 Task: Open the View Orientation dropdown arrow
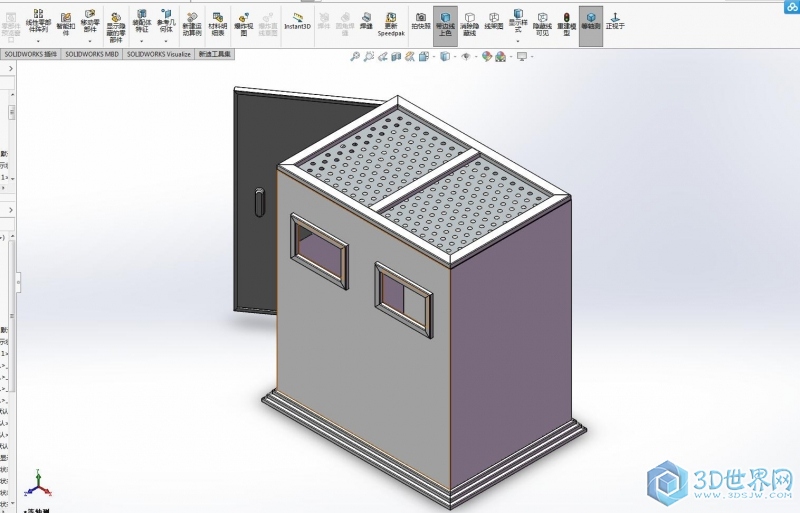(433, 57)
